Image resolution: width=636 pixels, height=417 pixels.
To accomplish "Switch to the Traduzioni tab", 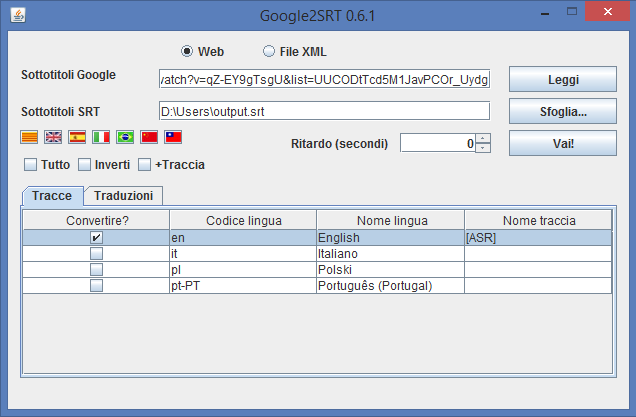I will pos(123,196).
